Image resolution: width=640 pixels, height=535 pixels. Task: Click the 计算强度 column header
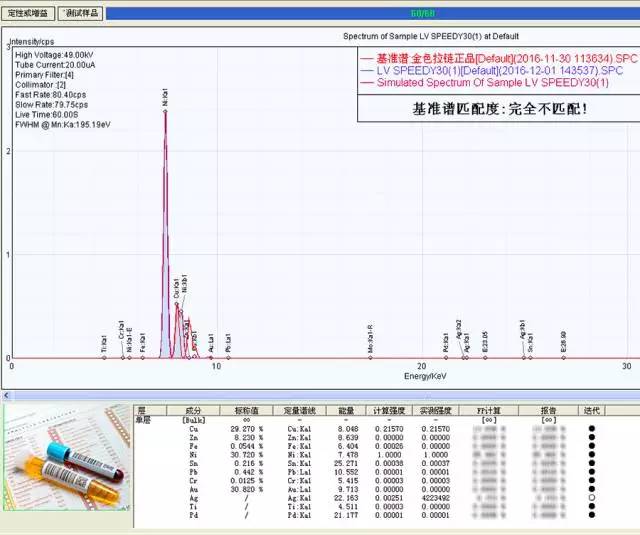(x=389, y=410)
